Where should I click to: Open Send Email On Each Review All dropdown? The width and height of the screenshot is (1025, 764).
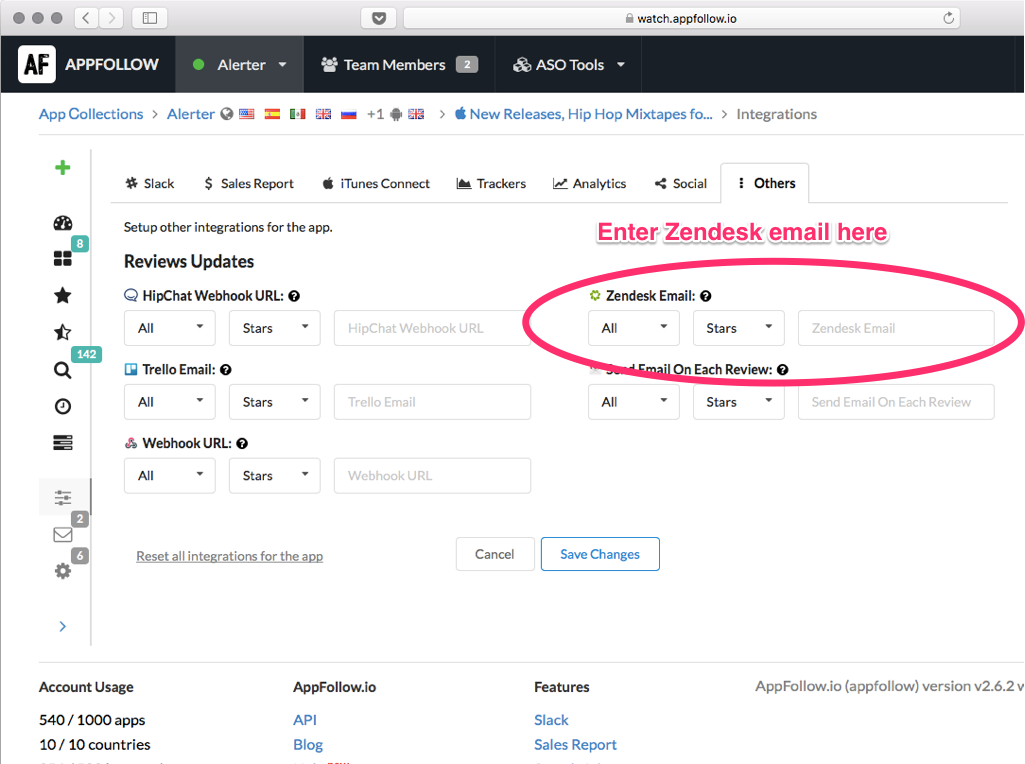(x=633, y=402)
